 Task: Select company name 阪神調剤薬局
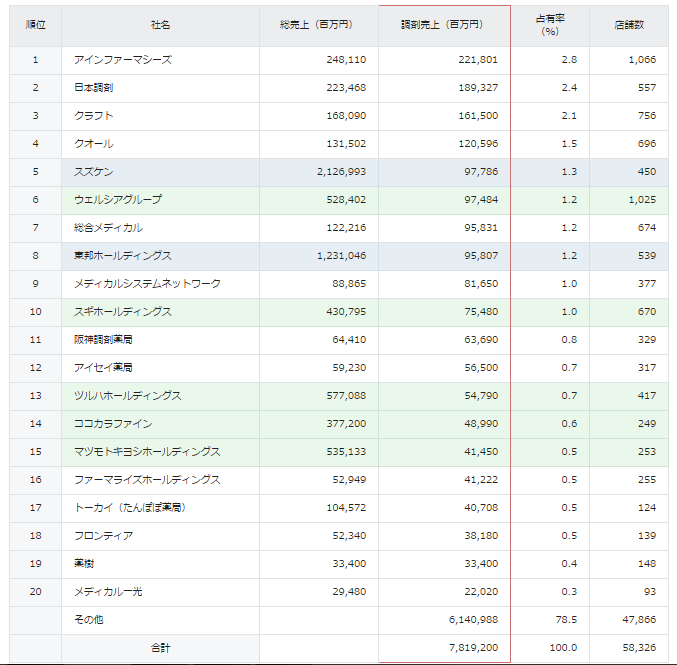103,340
